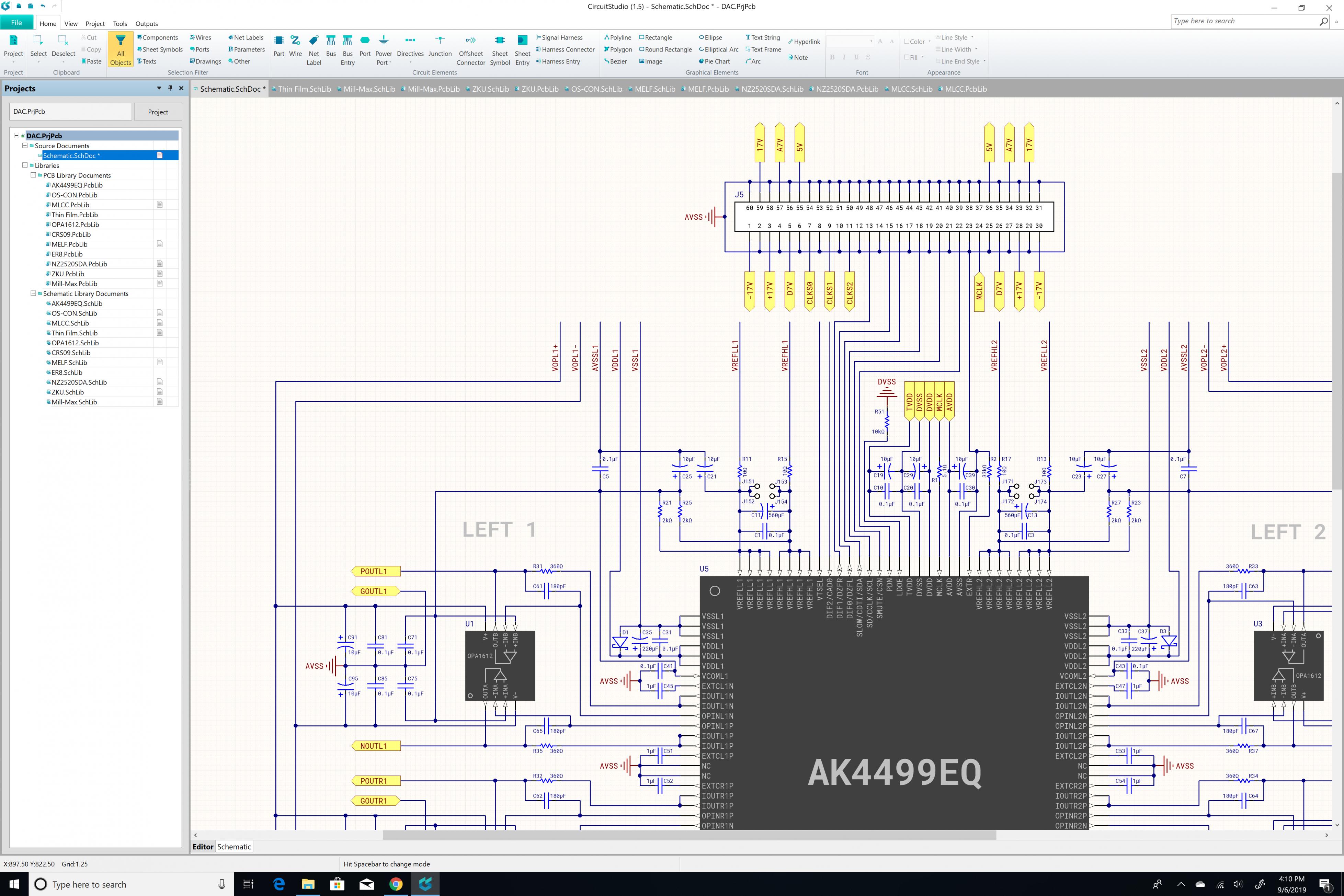Insert a Pie Chart graphic
The height and width of the screenshot is (896, 1344).
coord(714,62)
